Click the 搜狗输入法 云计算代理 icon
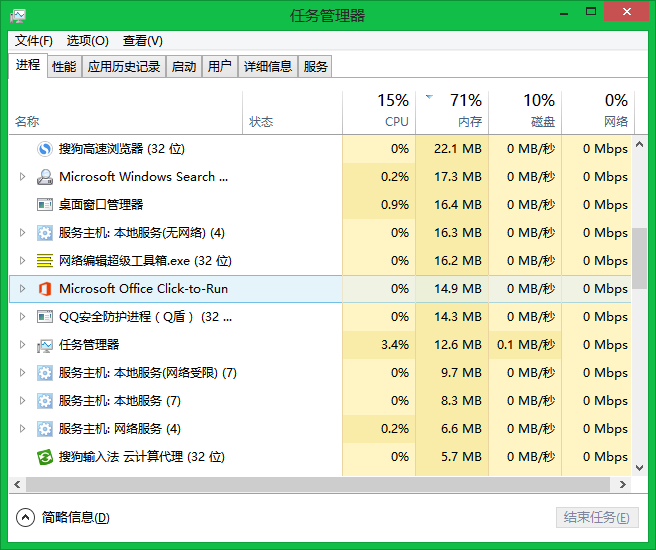The image size is (656, 550). (45, 457)
